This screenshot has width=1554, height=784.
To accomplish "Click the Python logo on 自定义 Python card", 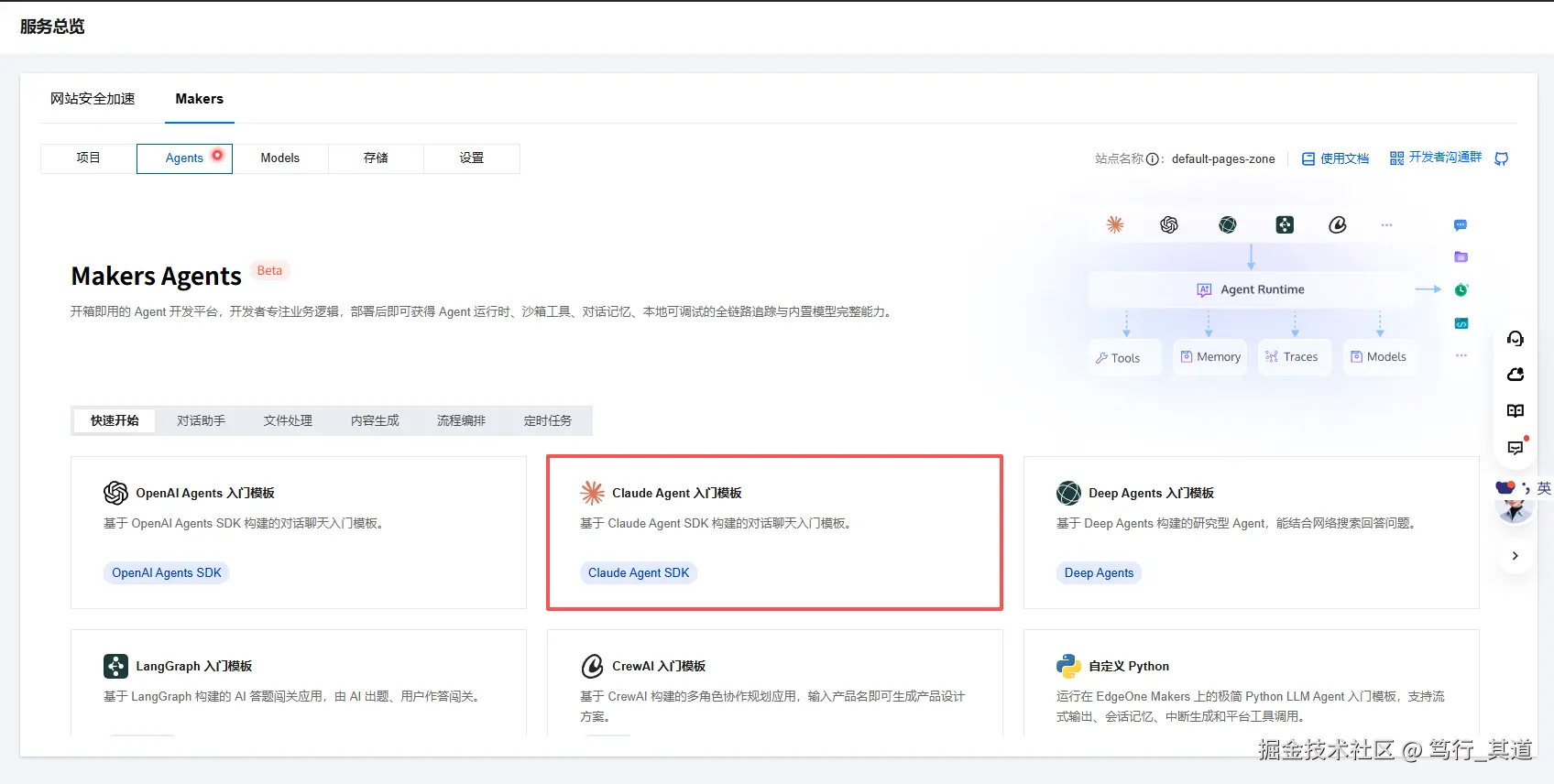I will (1068, 666).
